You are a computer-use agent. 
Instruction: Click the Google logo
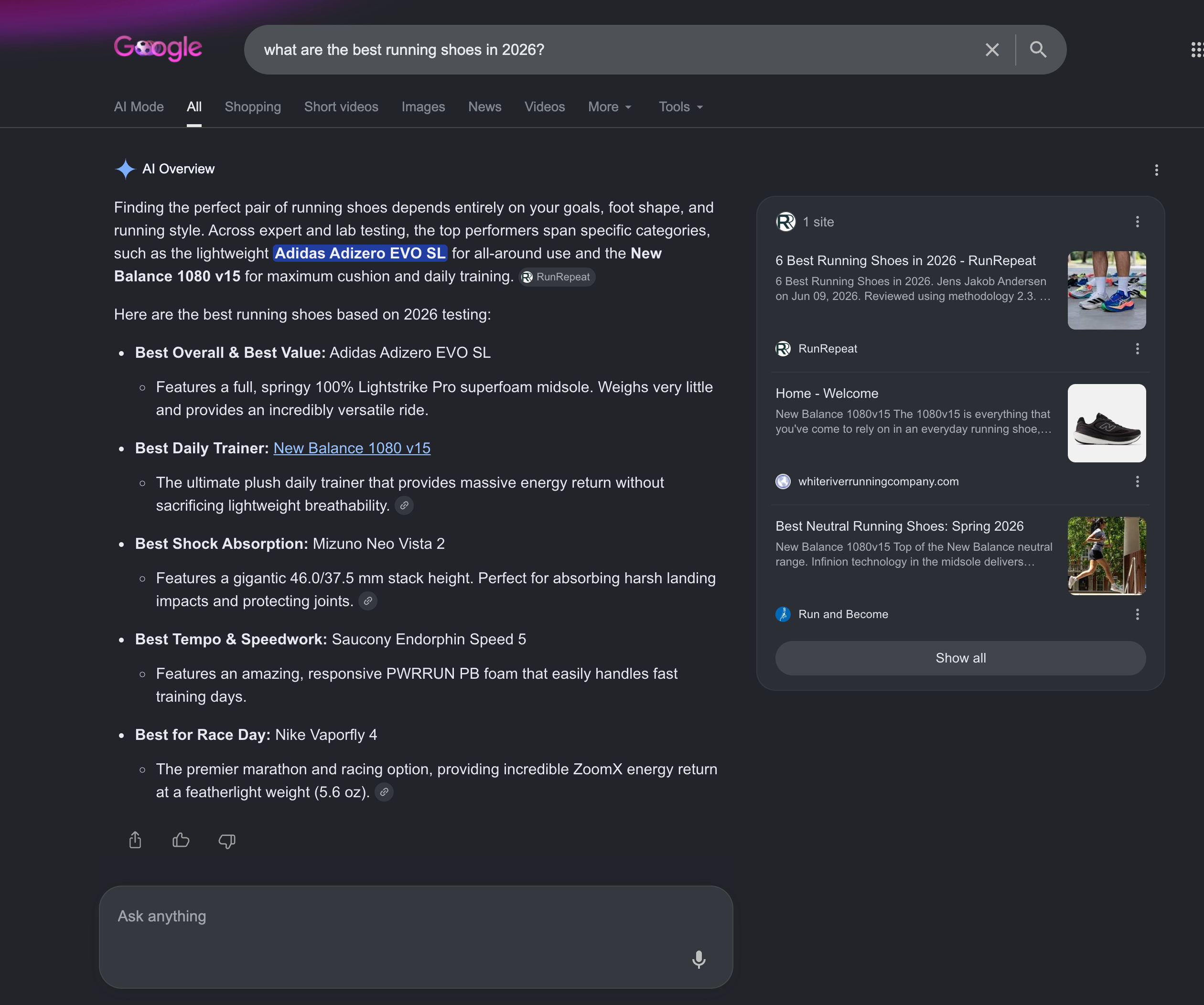(x=158, y=49)
